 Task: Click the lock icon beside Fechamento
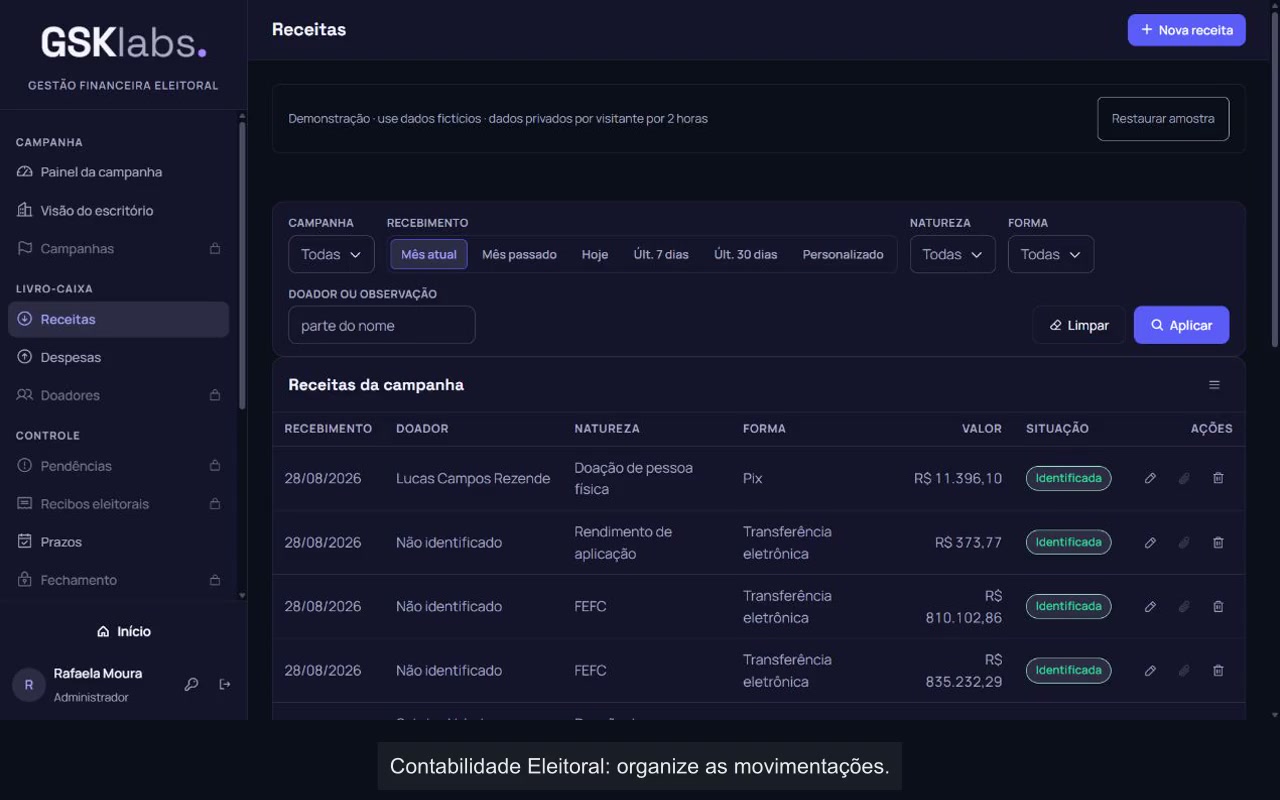point(215,579)
